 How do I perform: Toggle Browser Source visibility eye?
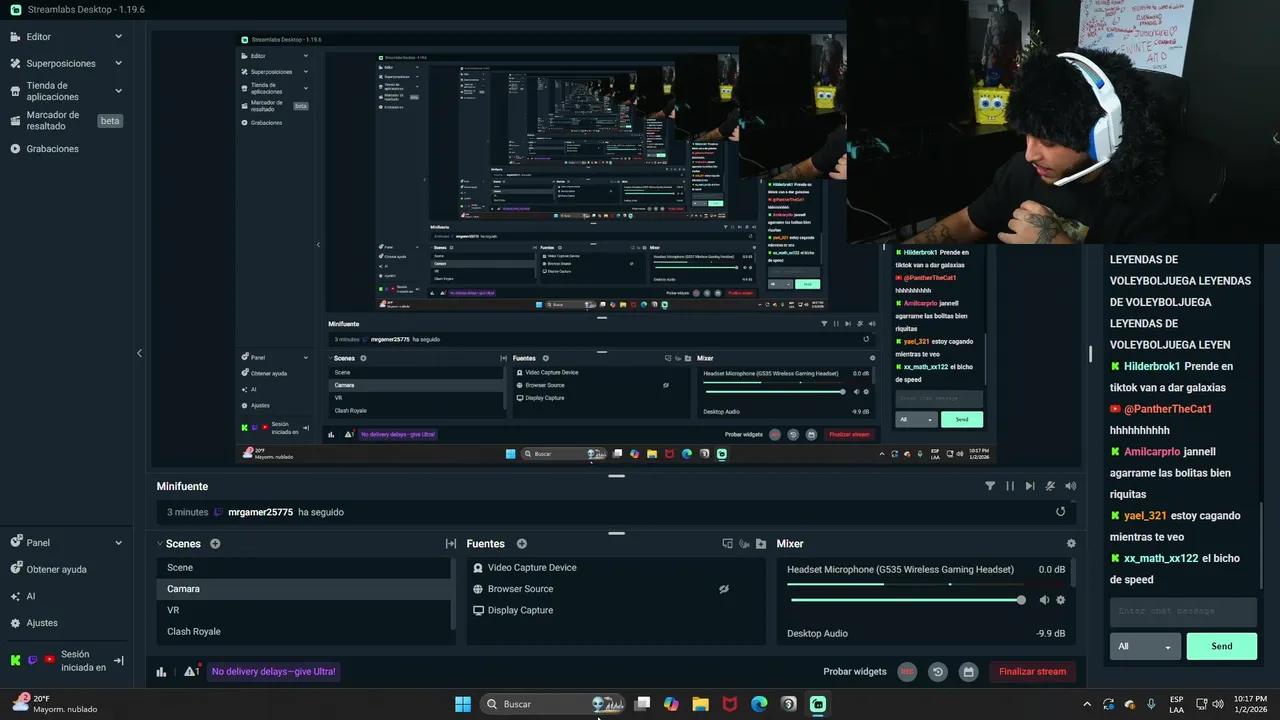tap(723, 589)
